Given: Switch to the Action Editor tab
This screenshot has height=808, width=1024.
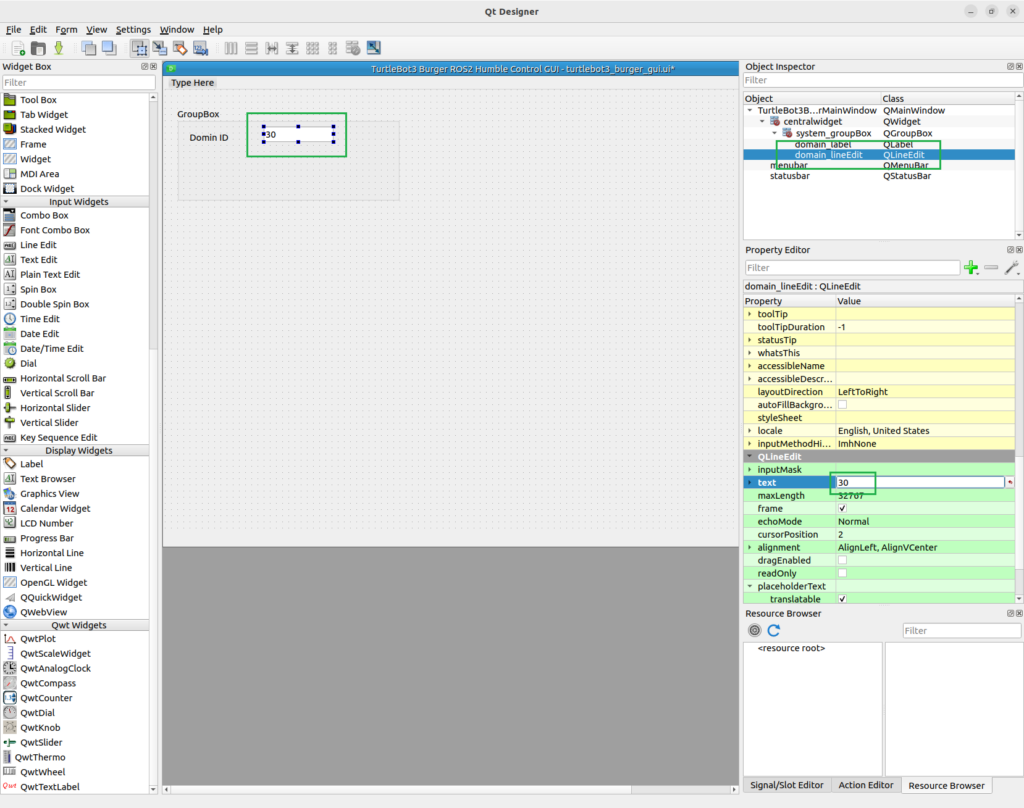Looking at the screenshot, I should [x=865, y=785].
